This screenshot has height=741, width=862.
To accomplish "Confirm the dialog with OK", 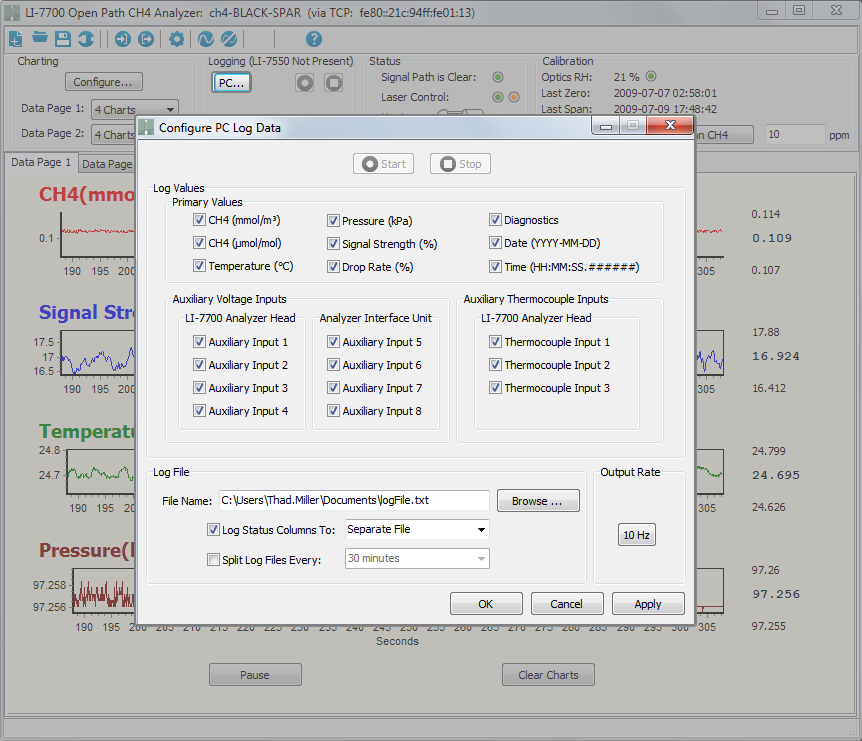I will click(x=486, y=604).
